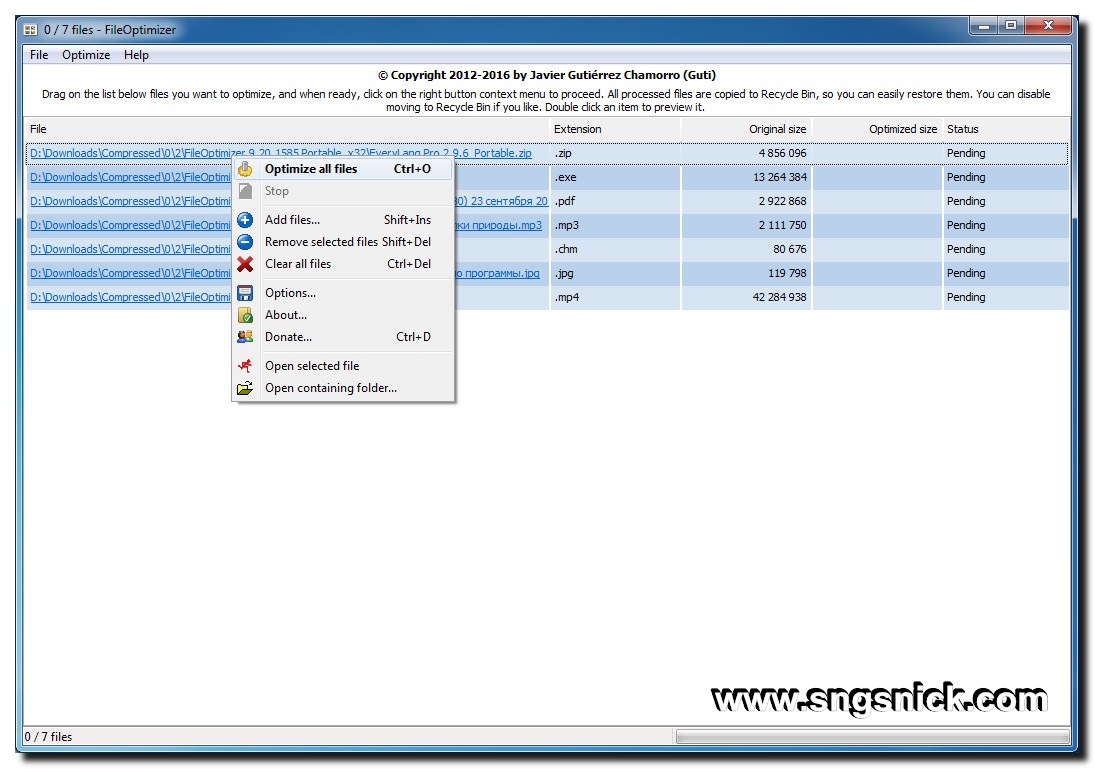
Task: Sort by the Extension column header
Action: [615, 129]
